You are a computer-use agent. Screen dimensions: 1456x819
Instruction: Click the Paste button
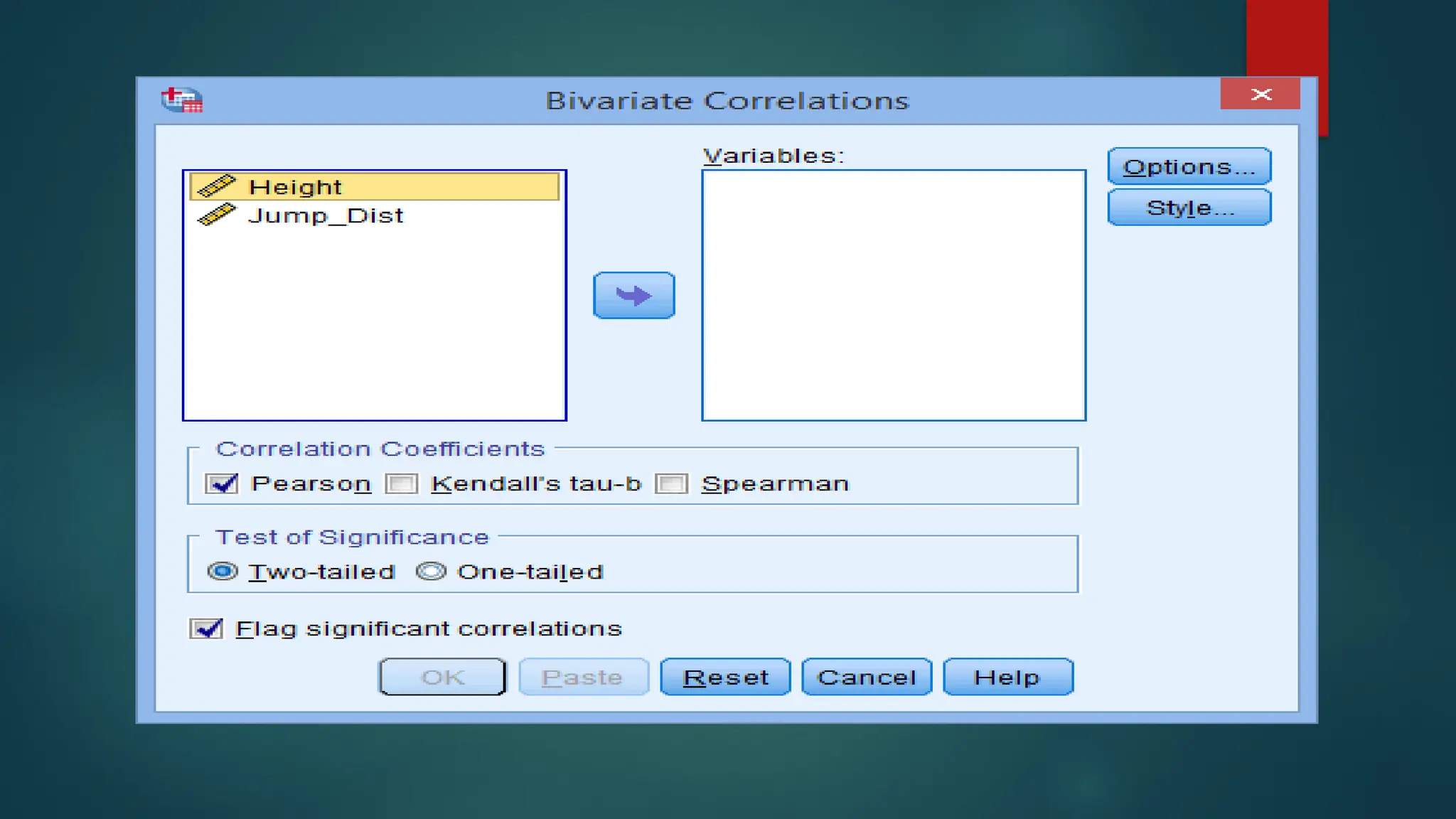point(583,678)
